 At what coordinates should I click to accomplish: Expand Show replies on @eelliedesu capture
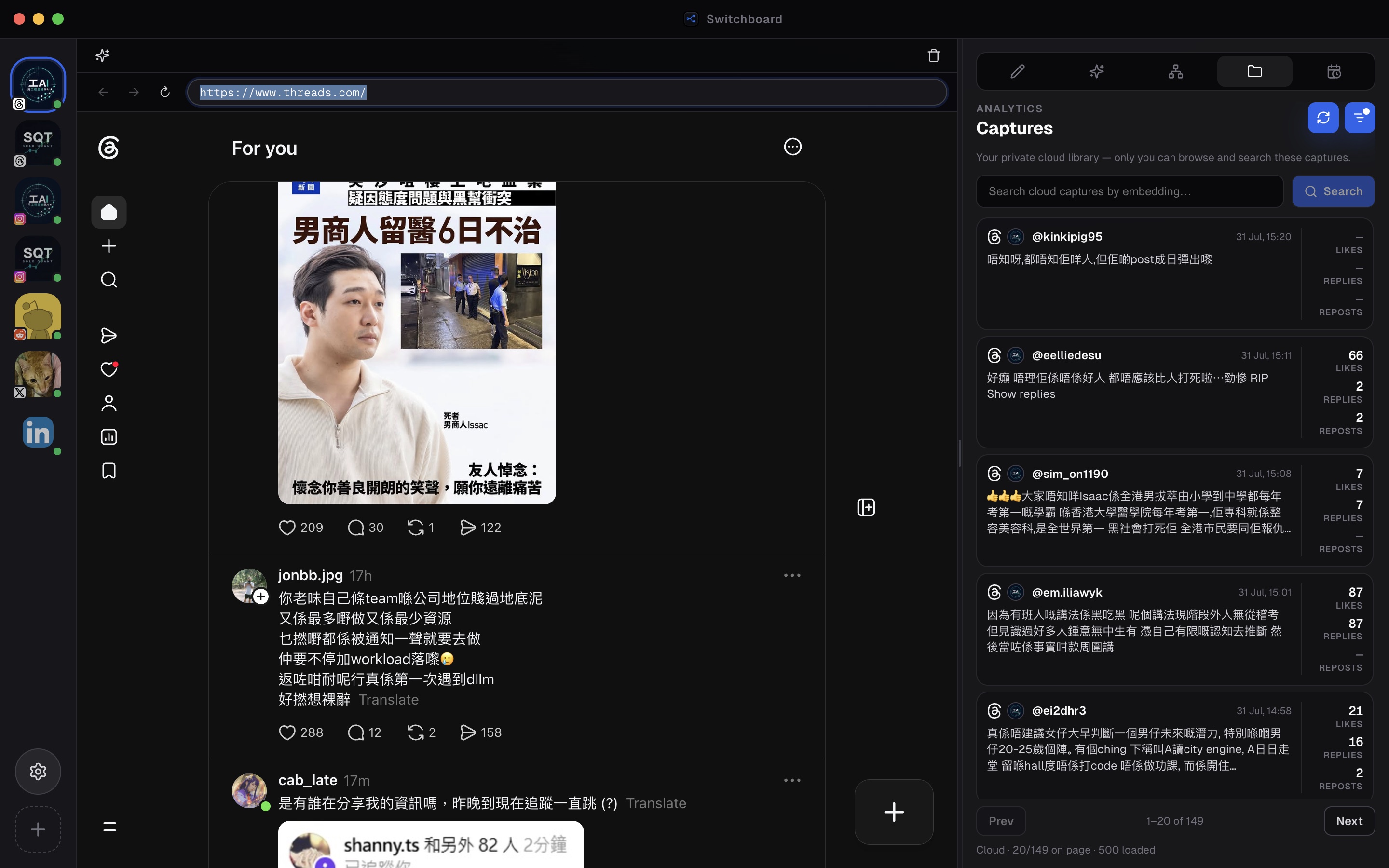(x=1021, y=394)
